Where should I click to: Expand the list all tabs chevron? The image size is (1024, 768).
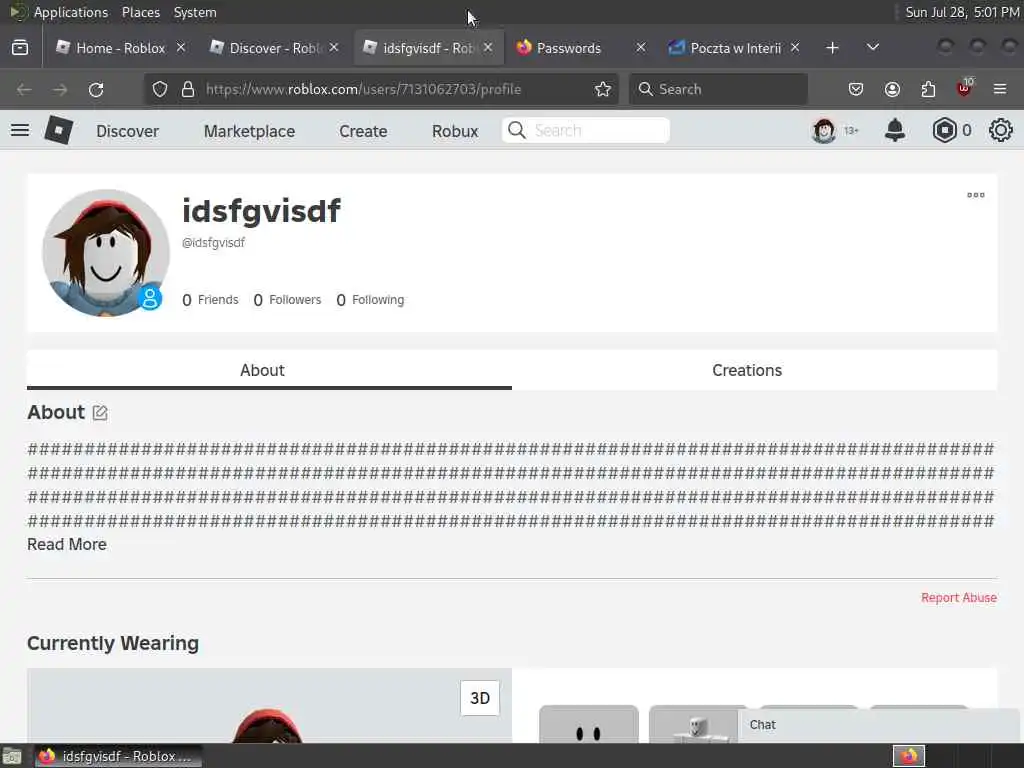click(x=872, y=48)
